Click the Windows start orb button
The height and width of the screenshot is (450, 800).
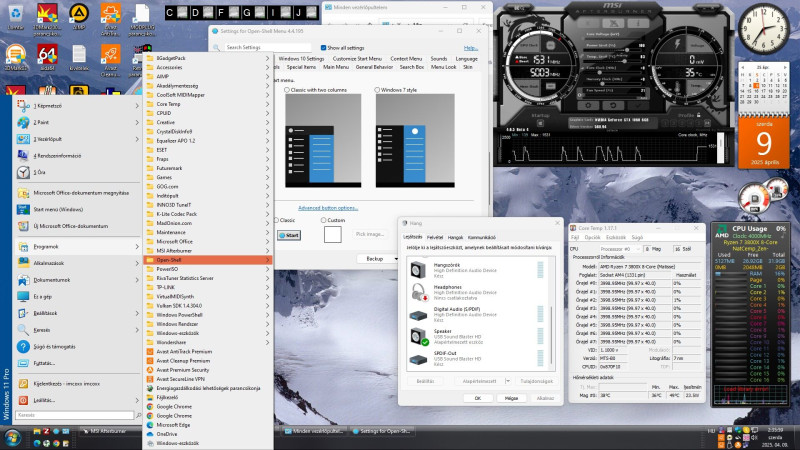pos(12,438)
